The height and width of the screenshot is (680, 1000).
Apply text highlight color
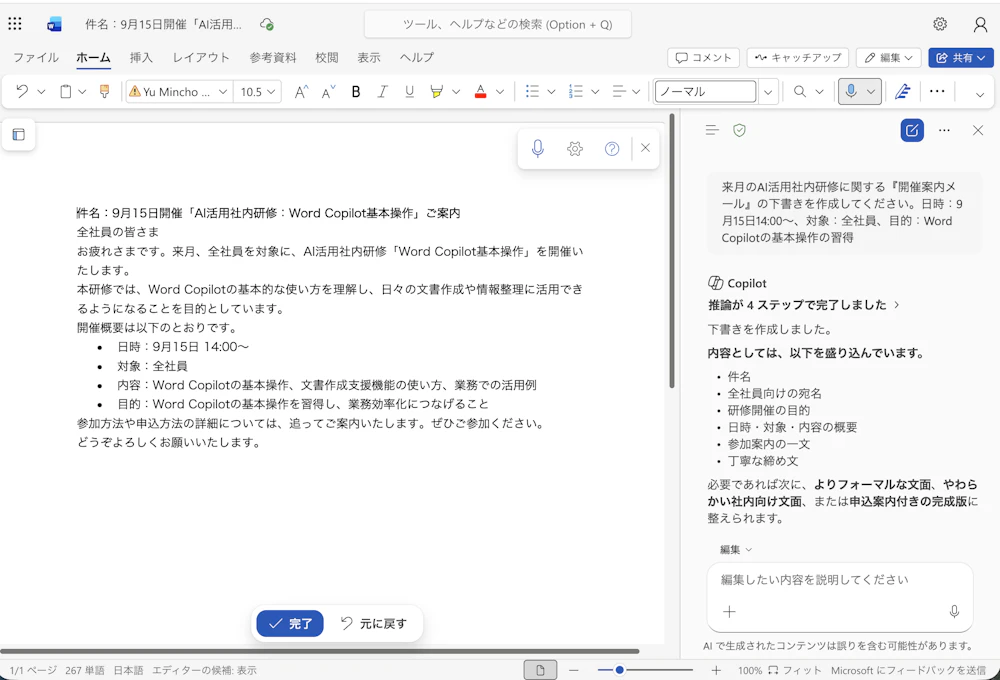click(436, 92)
